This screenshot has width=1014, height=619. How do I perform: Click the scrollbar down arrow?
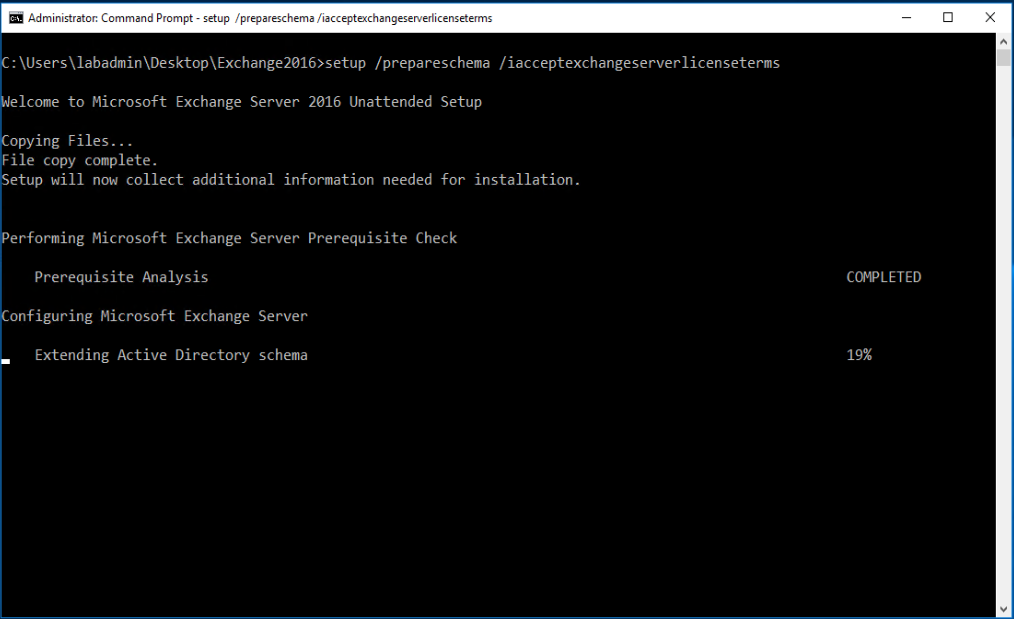(1004, 608)
